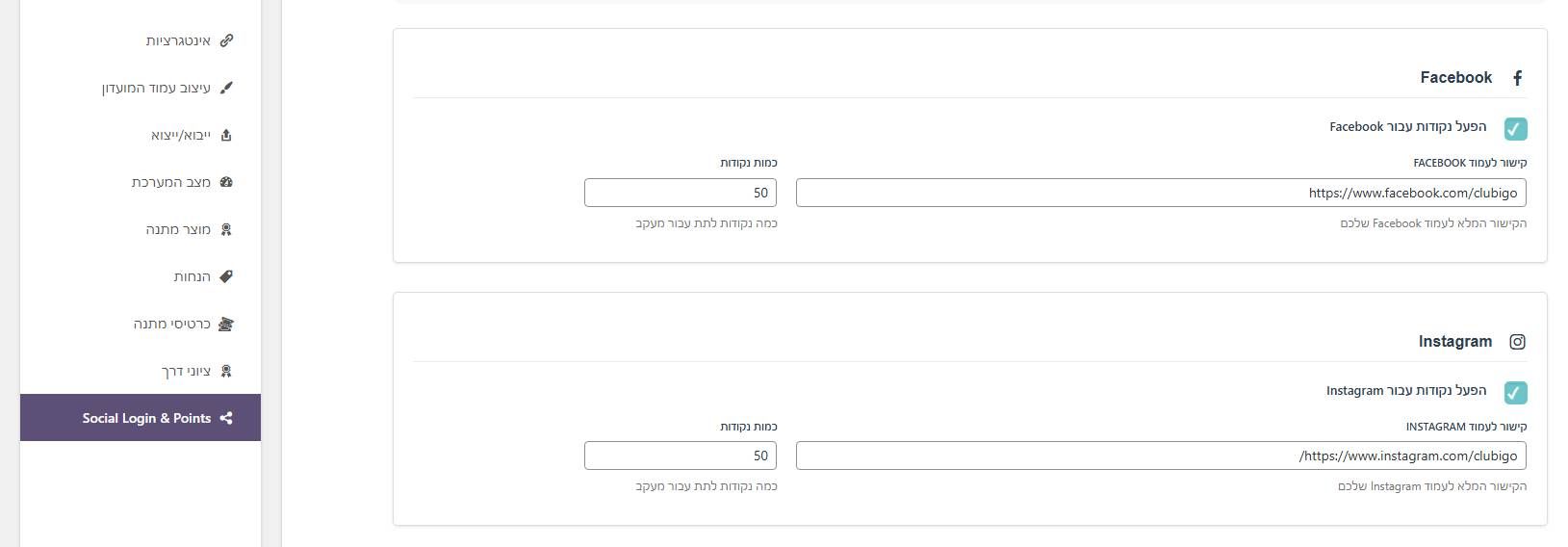Focus the Facebook points amount field

(680, 193)
